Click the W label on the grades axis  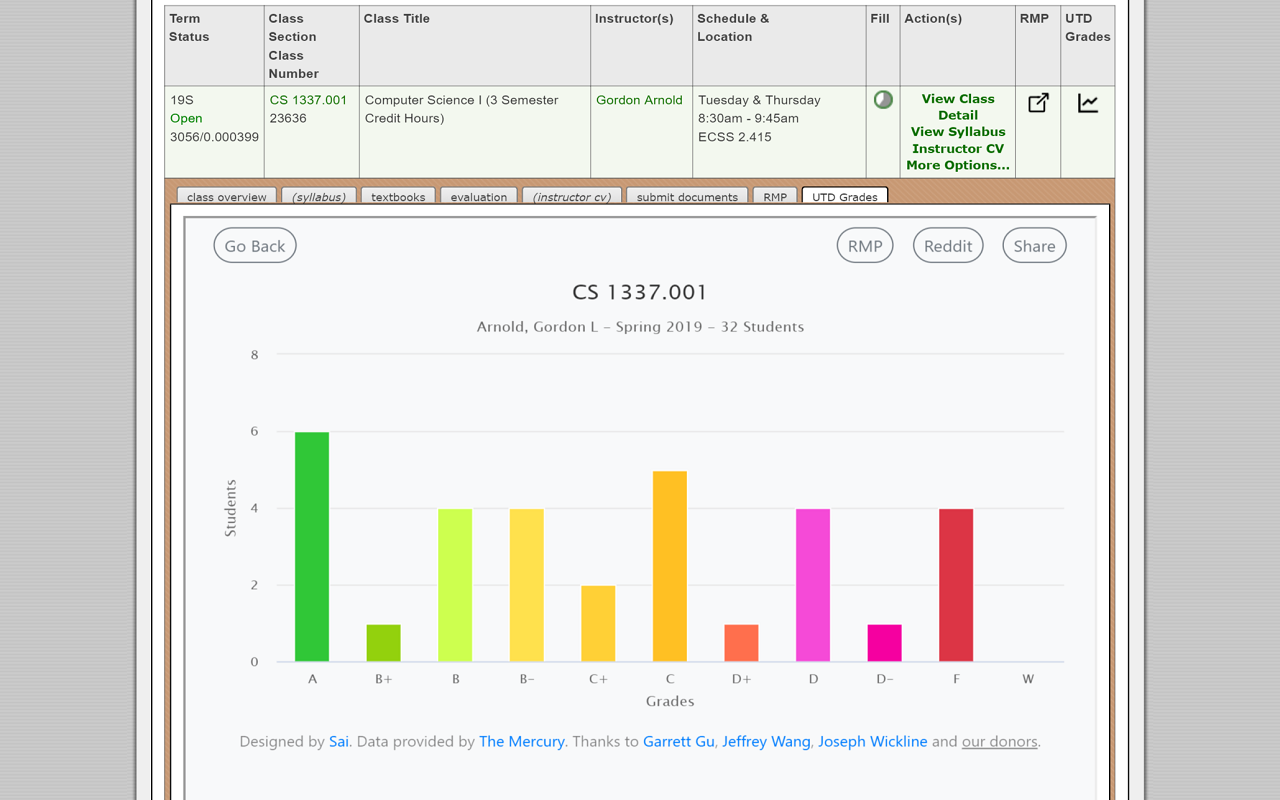1028,679
